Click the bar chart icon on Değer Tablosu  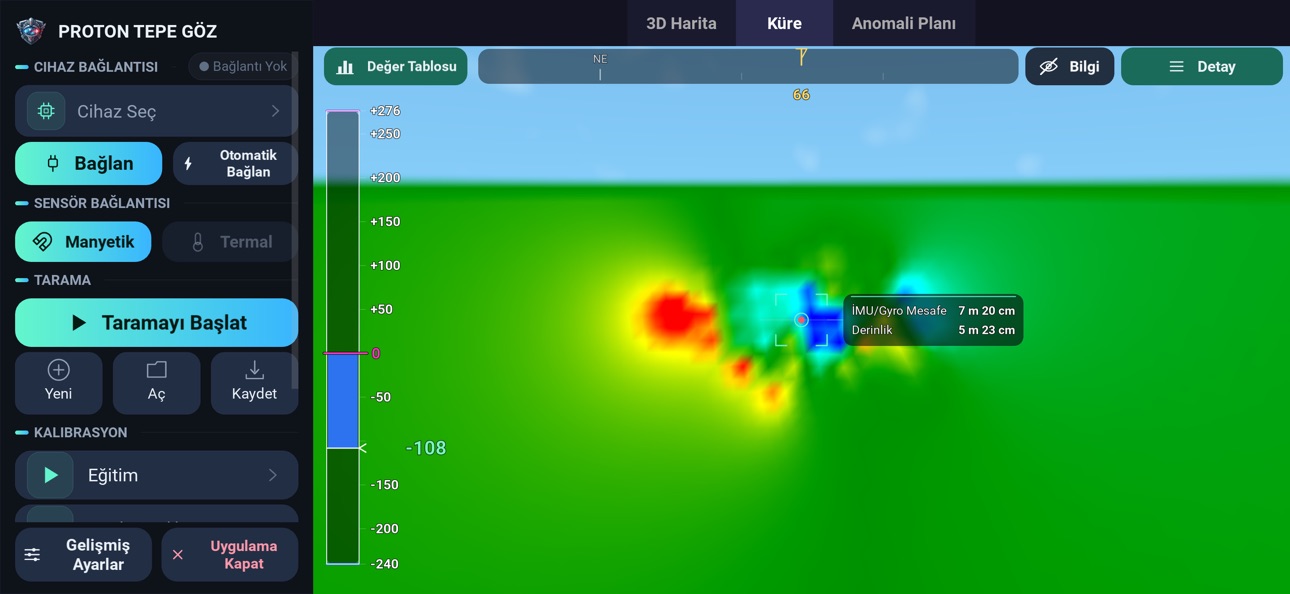345,67
